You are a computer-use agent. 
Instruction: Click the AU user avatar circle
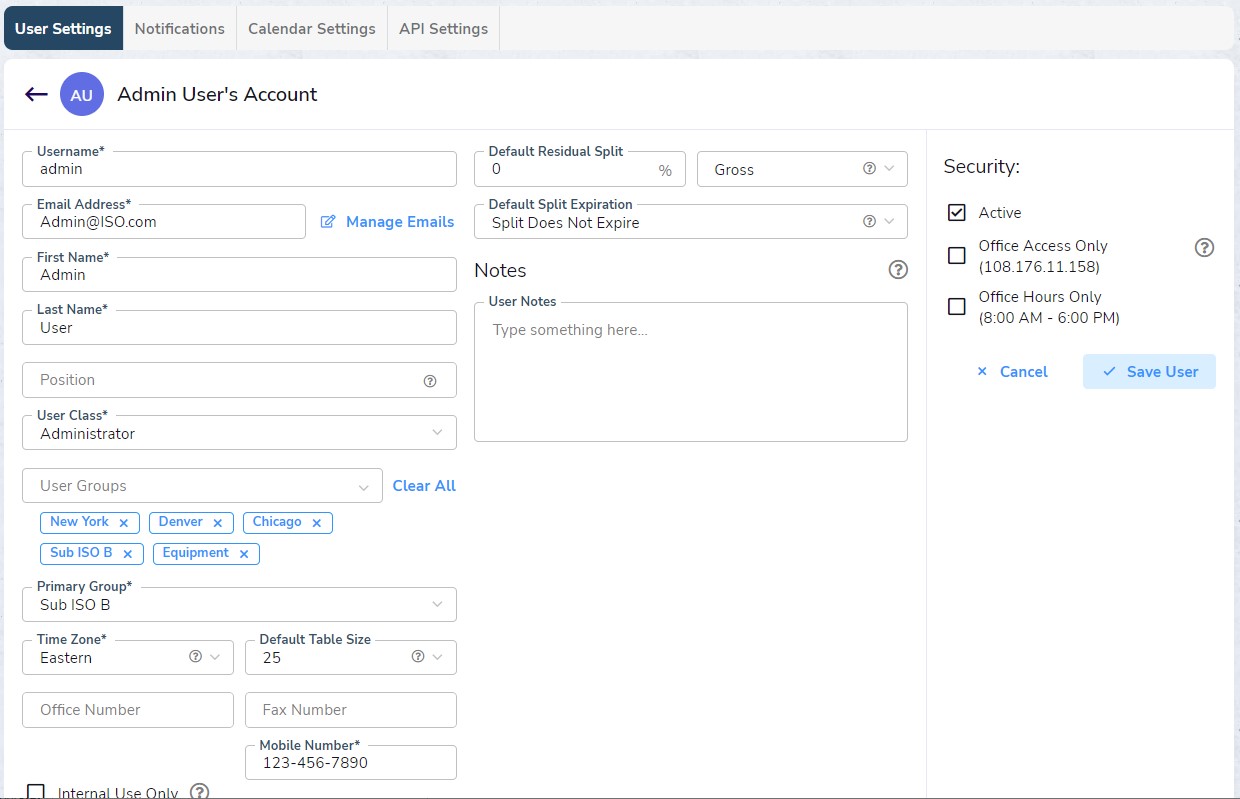tap(82, 95)
